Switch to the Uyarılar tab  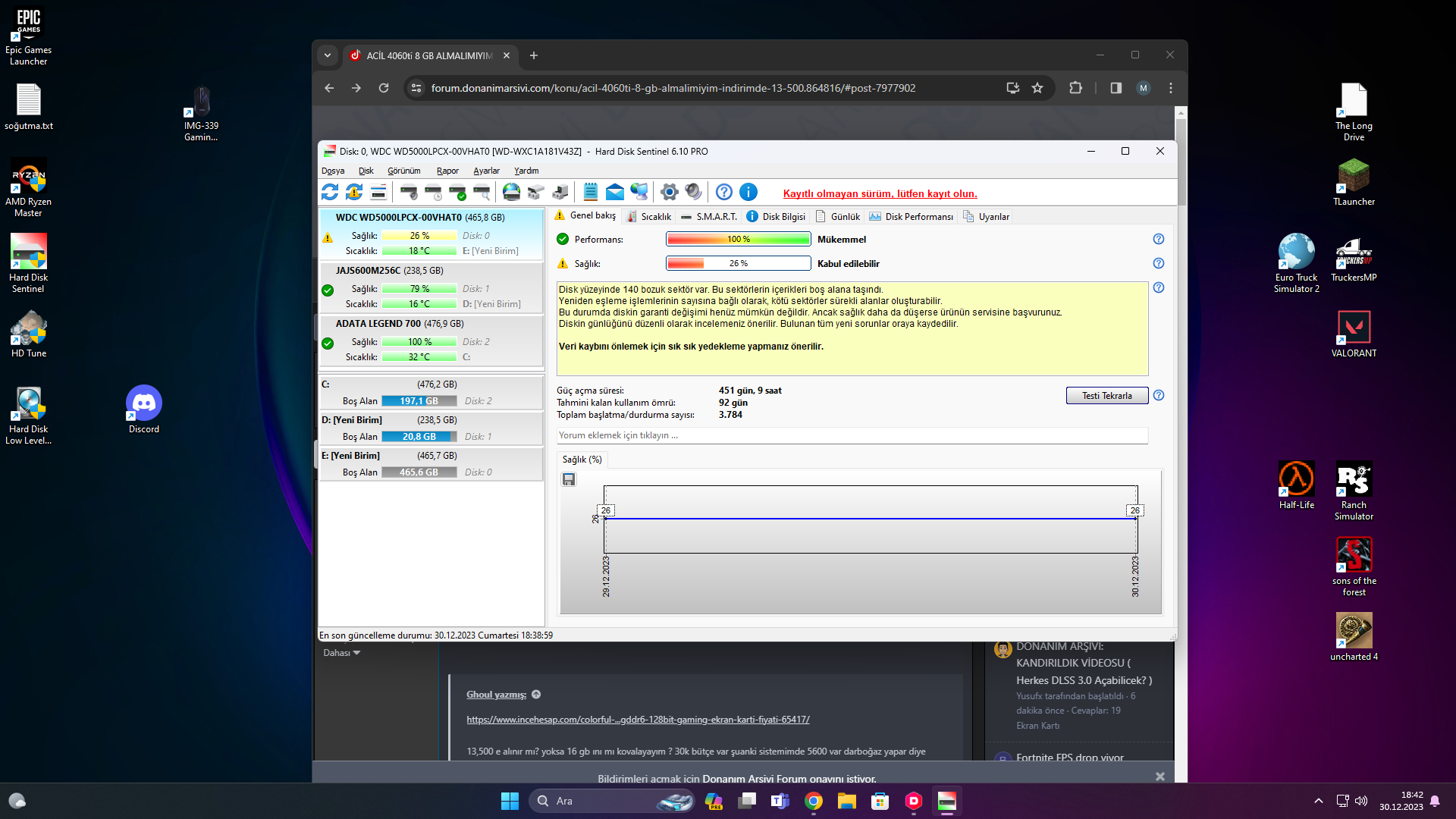coord(987,216)
